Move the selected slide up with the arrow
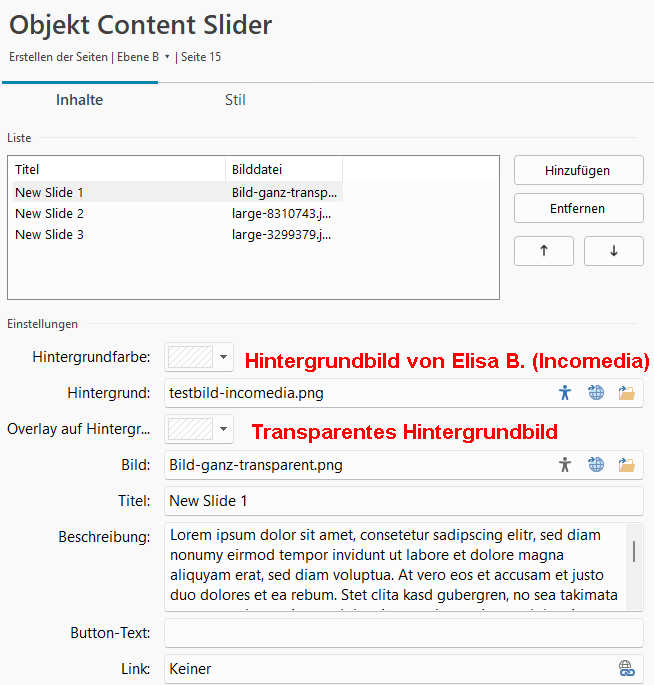 coord(544,251)
